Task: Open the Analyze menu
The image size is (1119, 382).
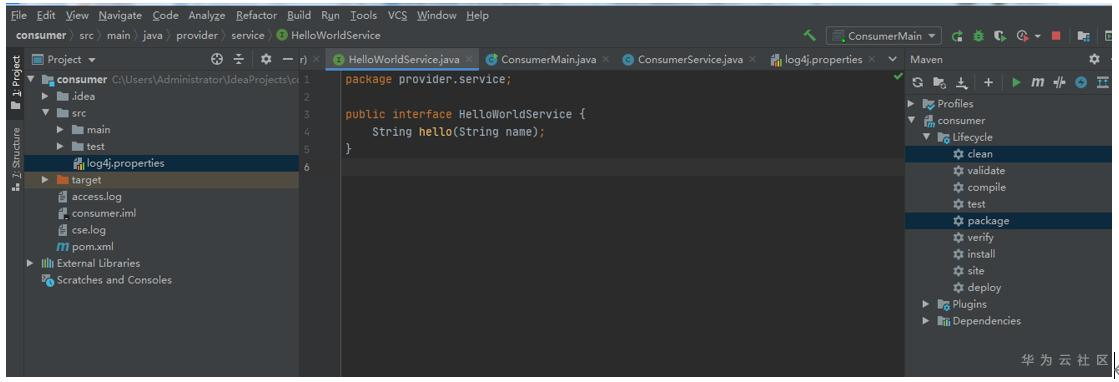Action: point(207,15)
